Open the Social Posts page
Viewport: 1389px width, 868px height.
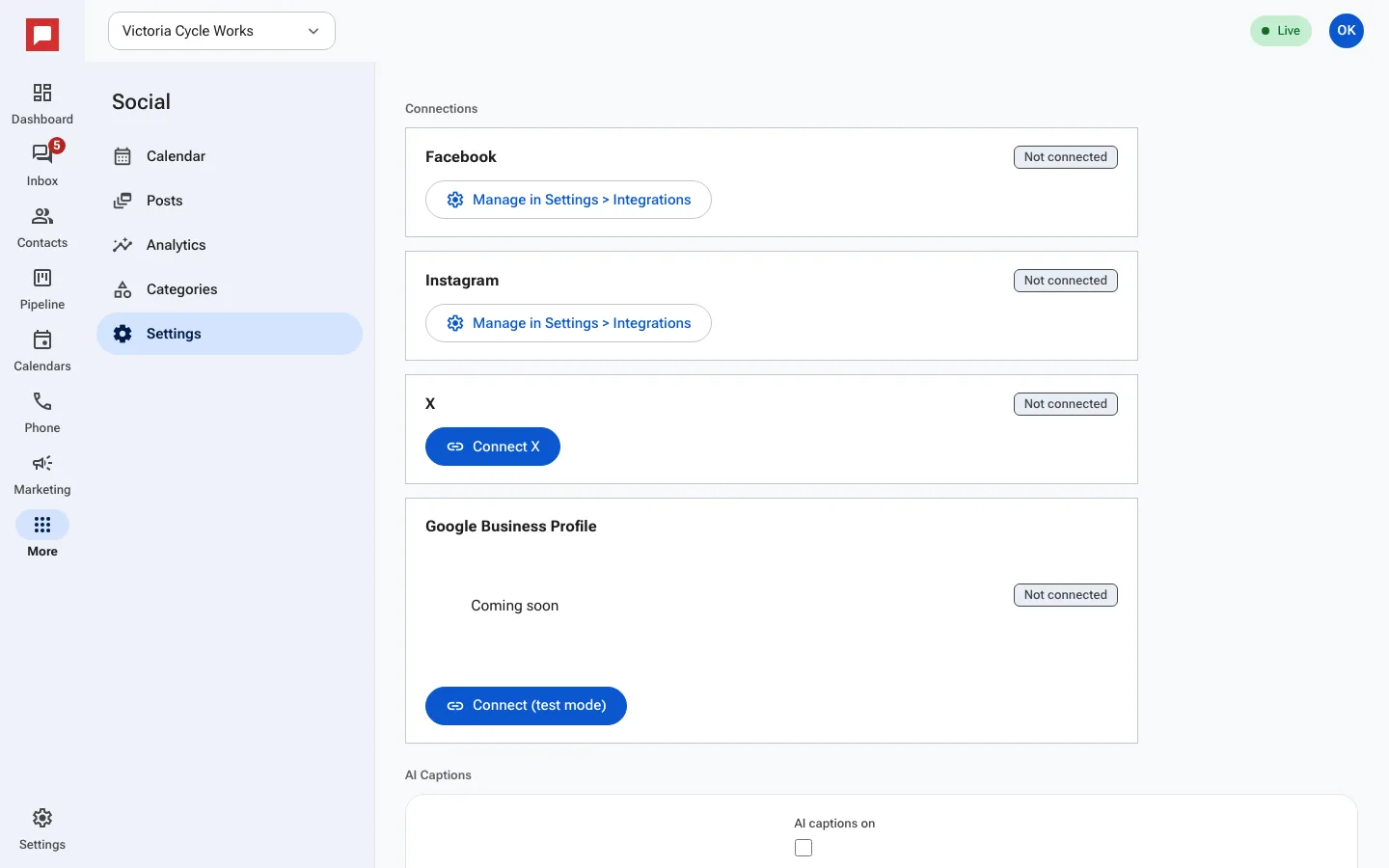[230, 201]
